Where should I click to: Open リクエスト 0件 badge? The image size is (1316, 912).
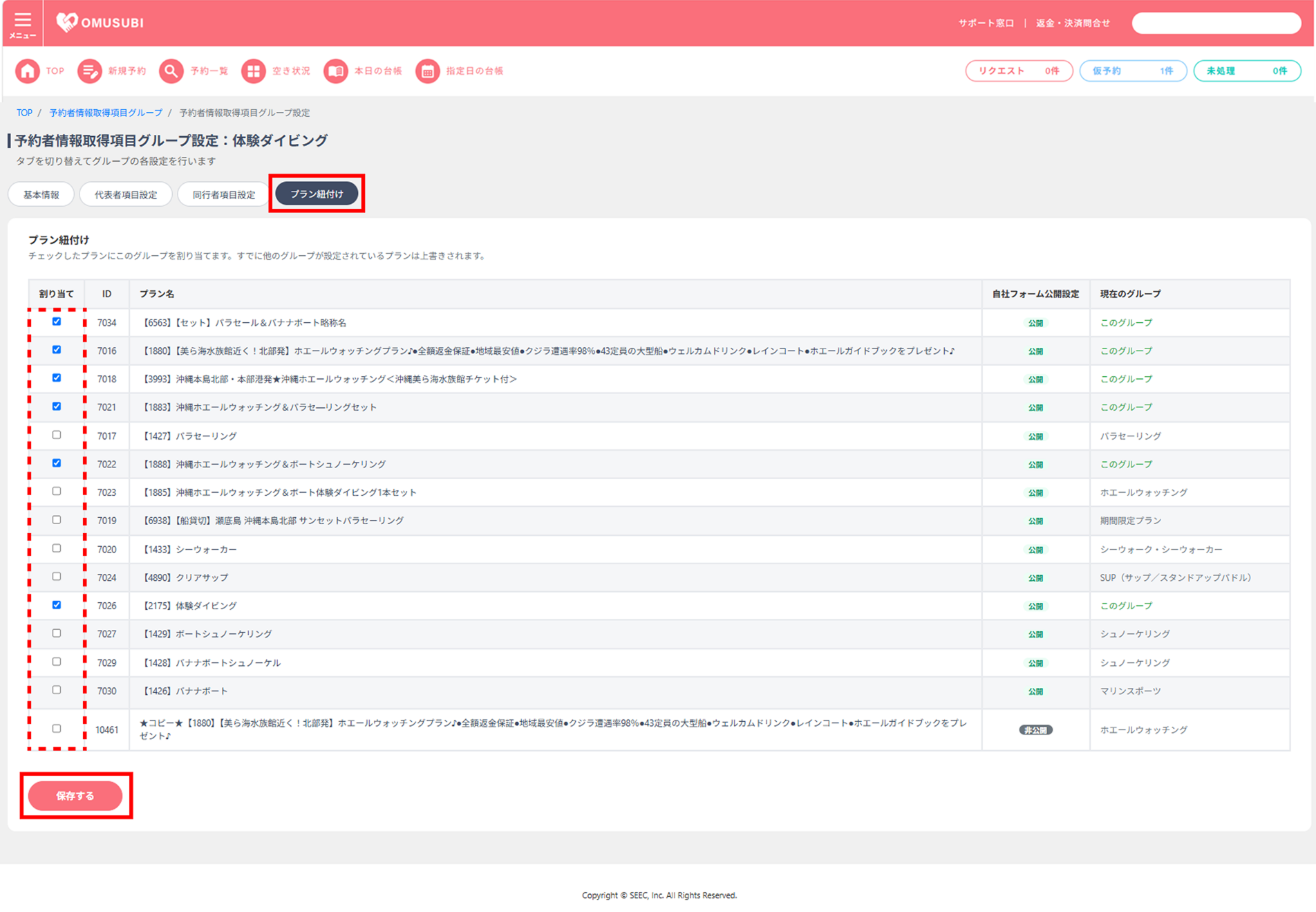point(1019,71)
